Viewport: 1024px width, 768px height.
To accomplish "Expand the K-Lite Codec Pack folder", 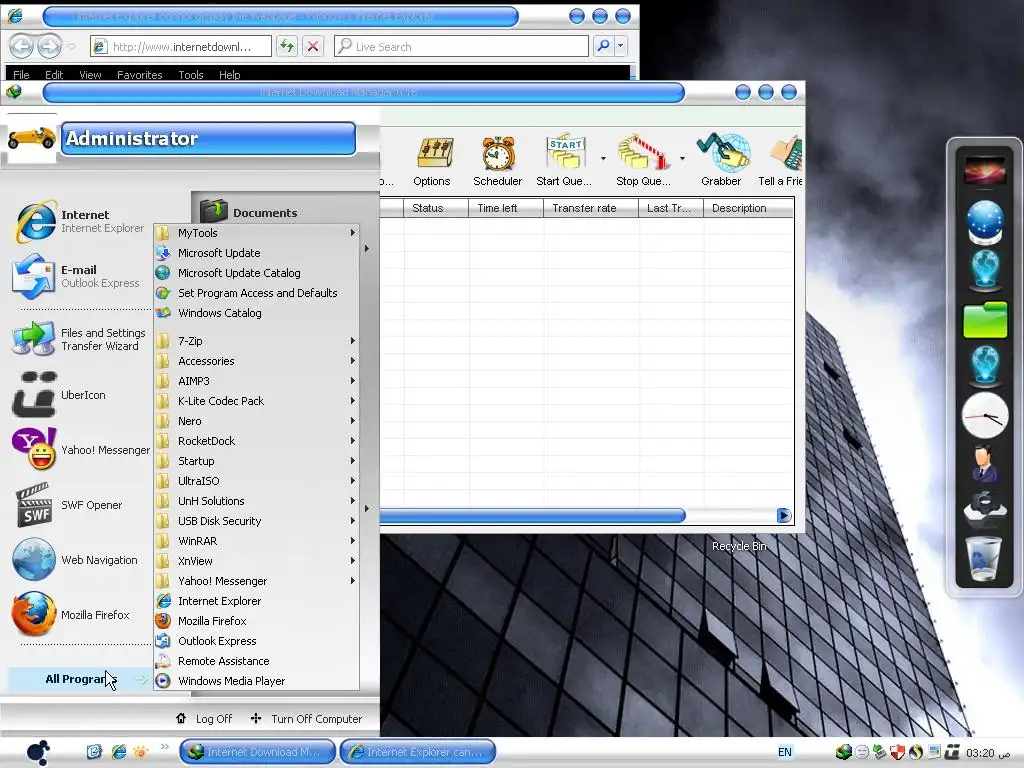I will pos(257,401).
